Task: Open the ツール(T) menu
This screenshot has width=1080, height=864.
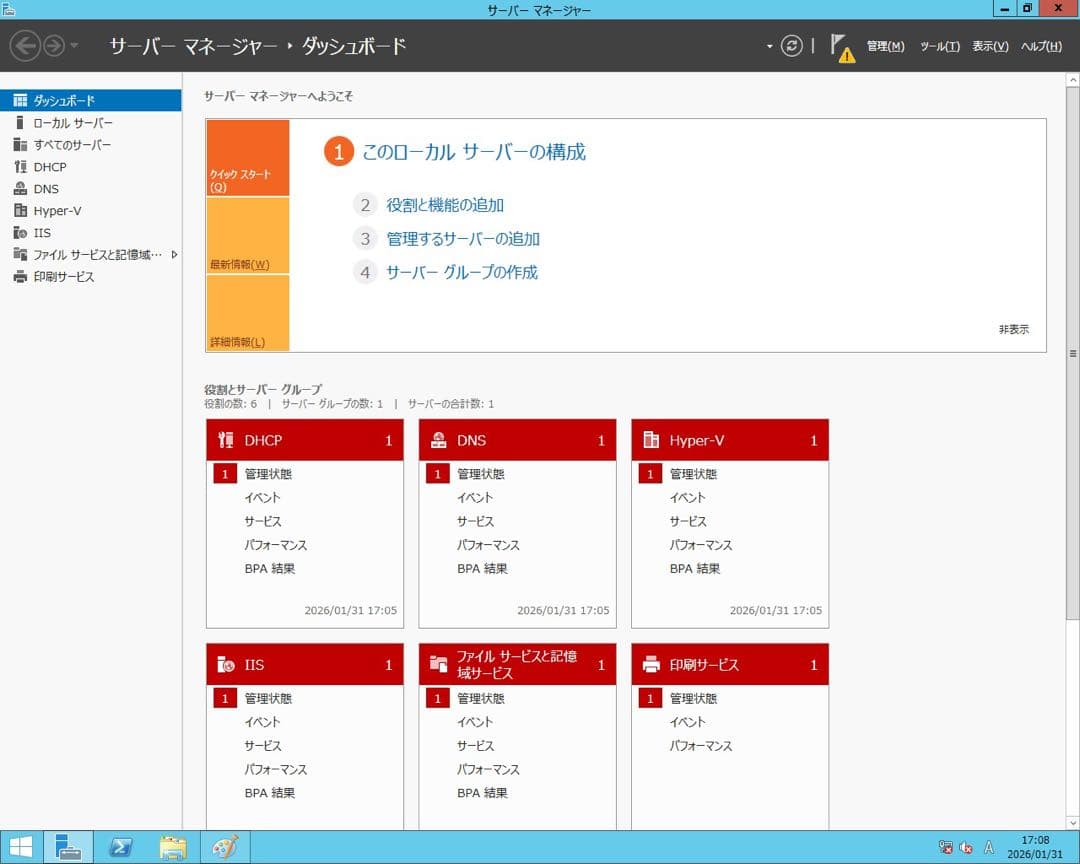Action: click(938, 46)
